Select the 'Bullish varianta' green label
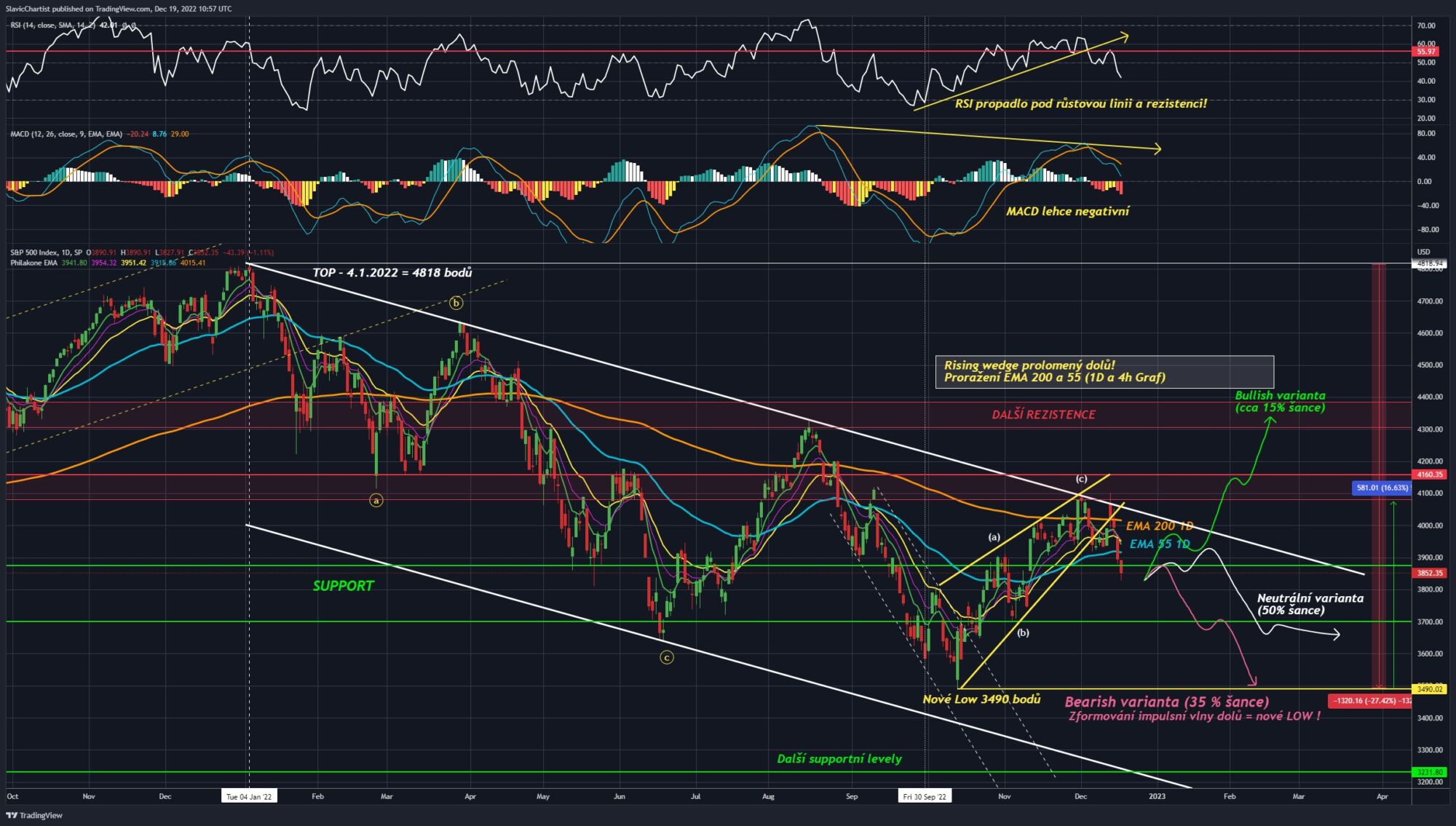The image size is (1456, 826). point(1280,401)
